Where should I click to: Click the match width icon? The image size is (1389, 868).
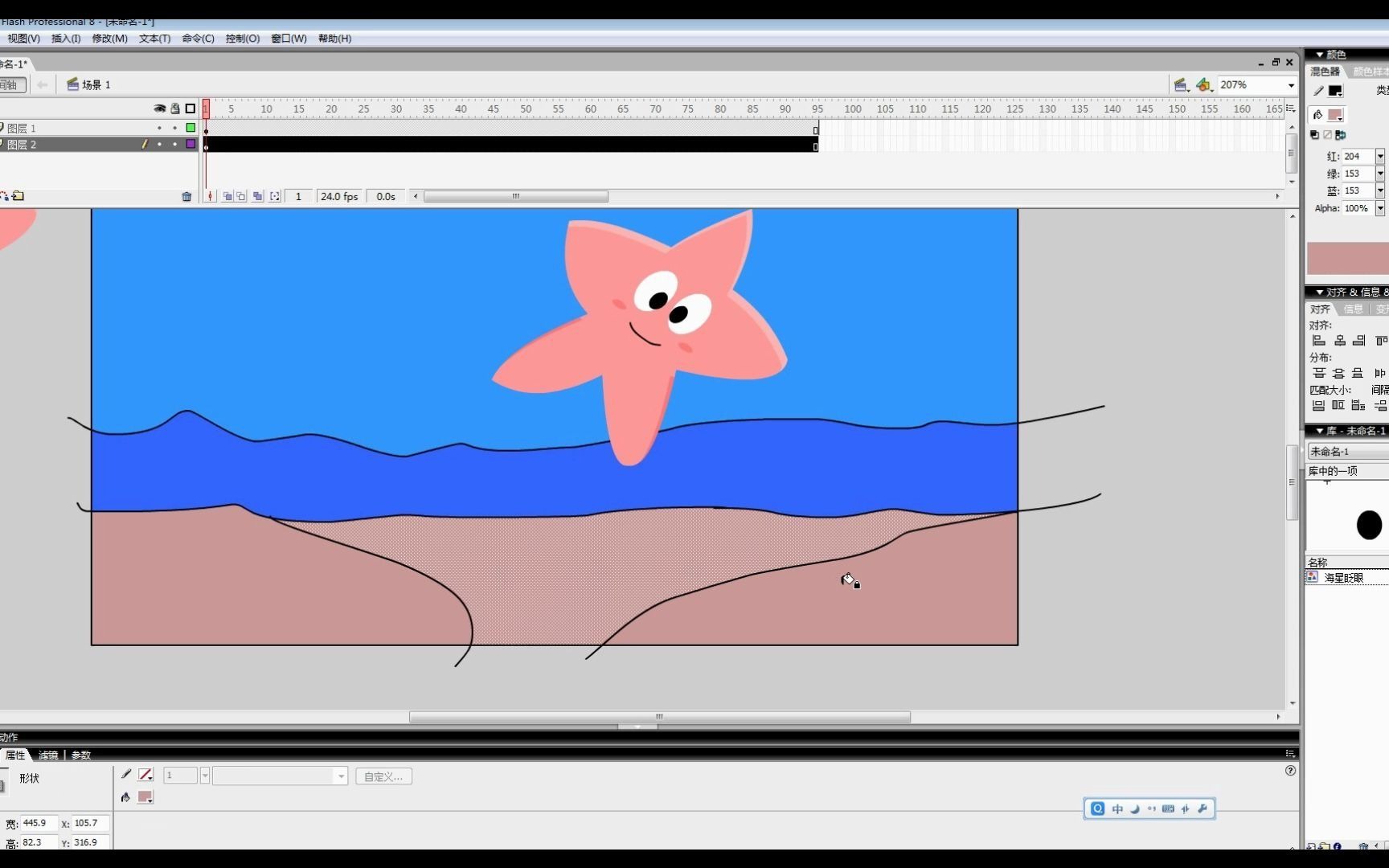(x=1318, y=406)
